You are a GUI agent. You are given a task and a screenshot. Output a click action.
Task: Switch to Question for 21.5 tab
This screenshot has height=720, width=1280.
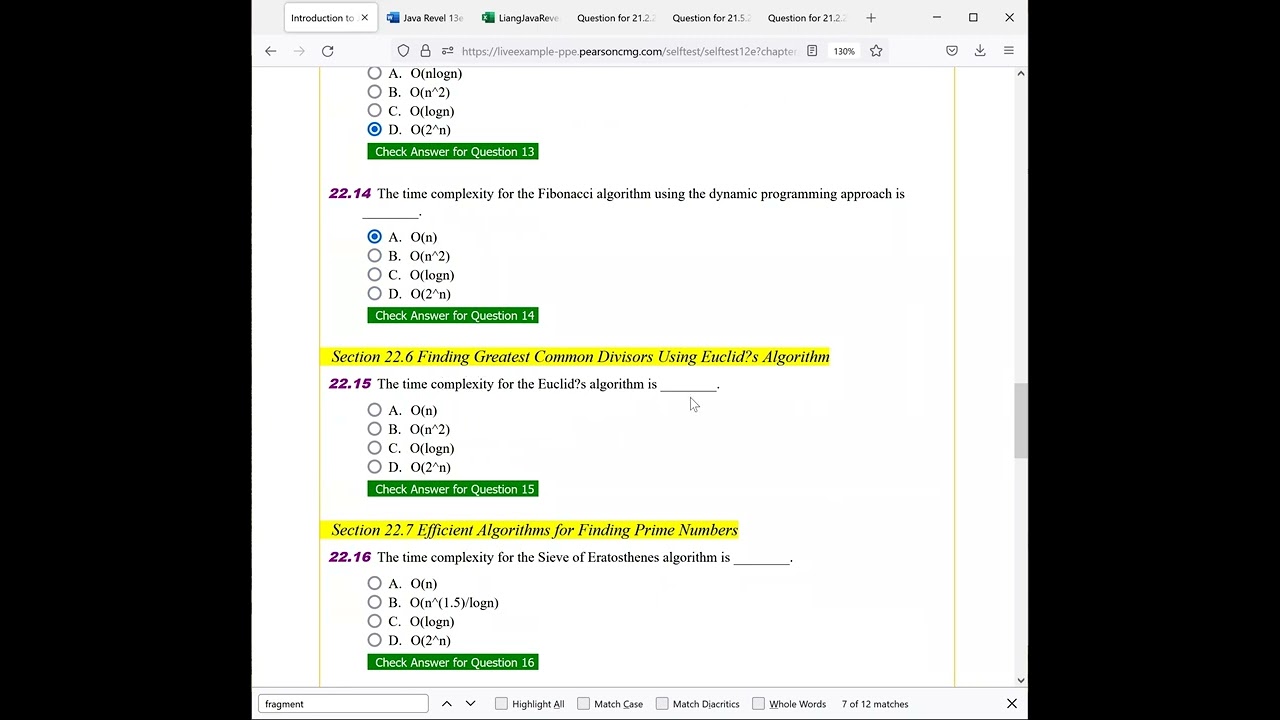[x=711, y=18]
